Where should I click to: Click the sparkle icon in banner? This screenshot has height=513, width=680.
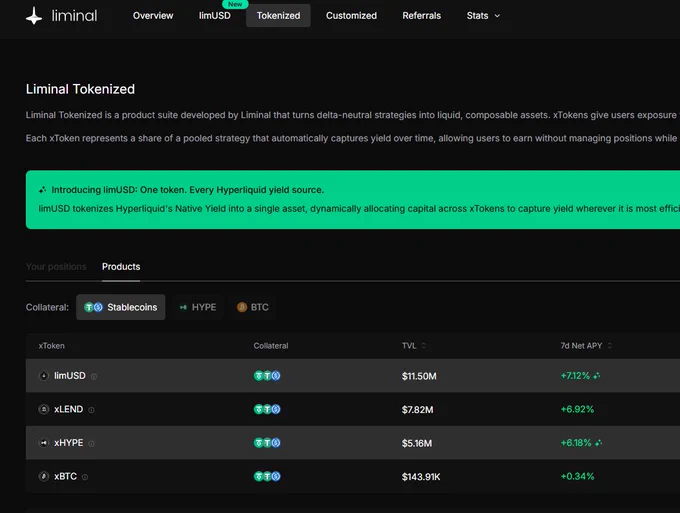pyautogui.click(x=42, y=190)
